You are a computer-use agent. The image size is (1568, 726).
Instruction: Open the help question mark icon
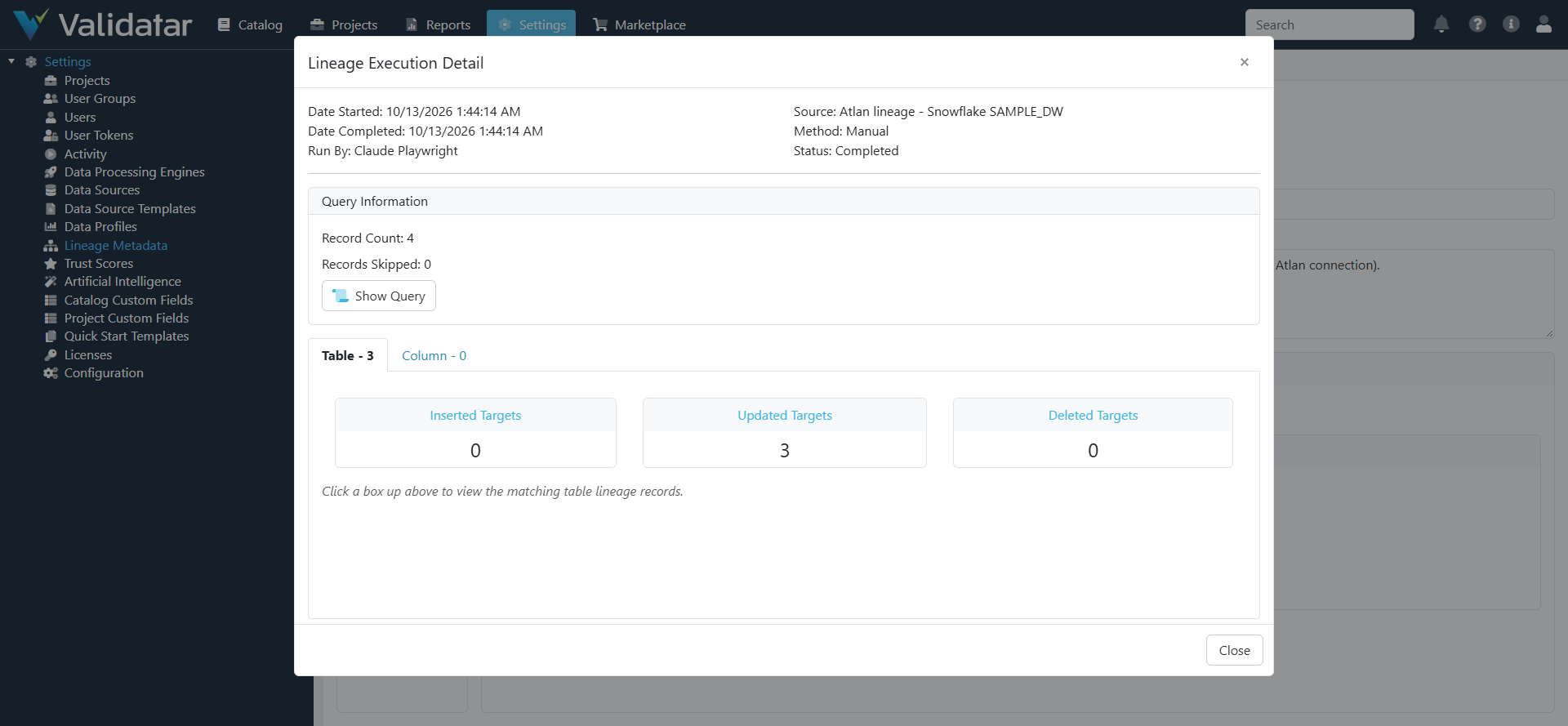(x=1477, y=24)
